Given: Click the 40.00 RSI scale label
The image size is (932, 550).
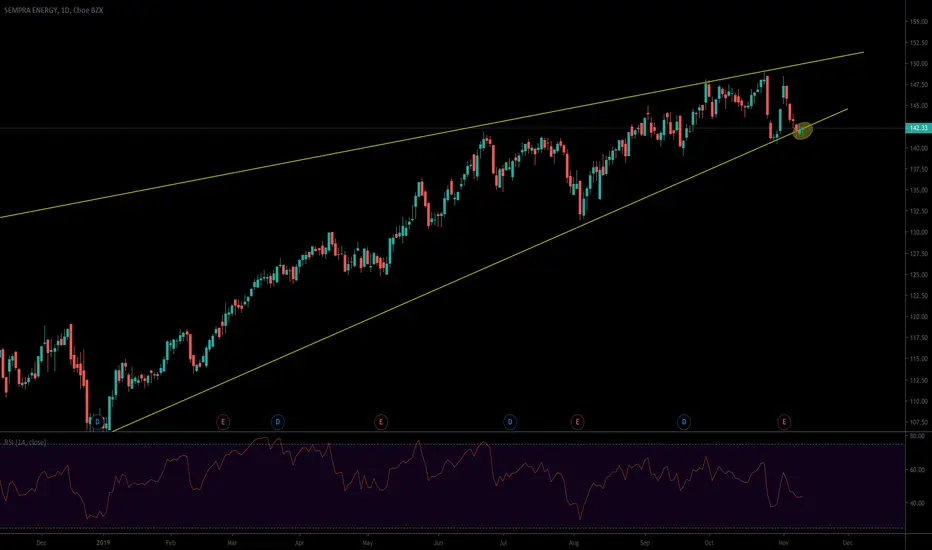Looking at the screenshot, I should click(917, 503).
